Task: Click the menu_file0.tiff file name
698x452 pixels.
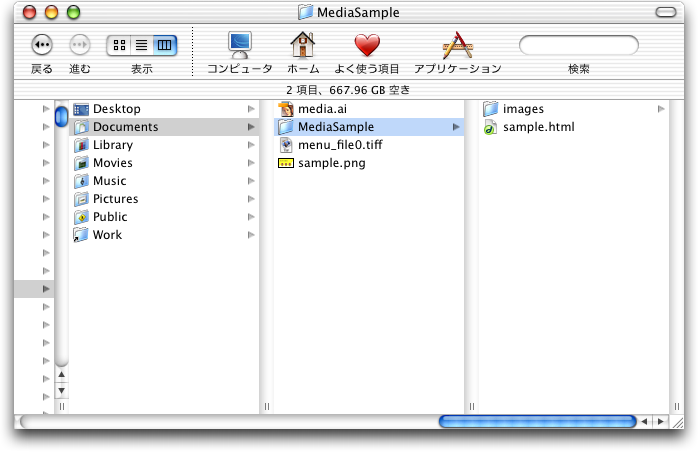Action: (x=340, y=145)
